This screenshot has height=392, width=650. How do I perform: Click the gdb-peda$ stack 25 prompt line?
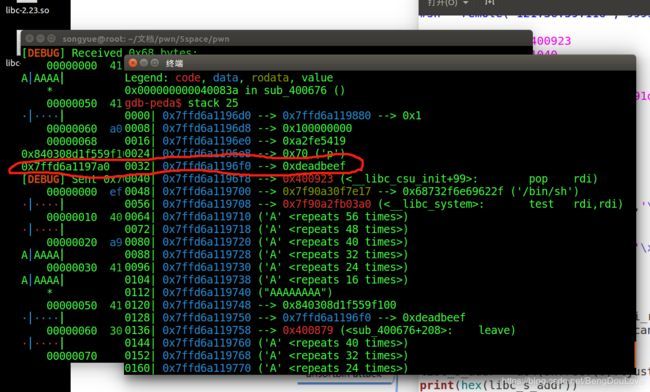point(181,103)
